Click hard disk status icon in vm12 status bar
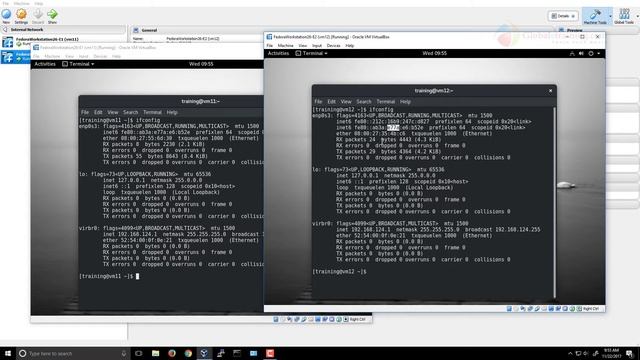Screen dimensions: 640x360 tap(509, 309)
